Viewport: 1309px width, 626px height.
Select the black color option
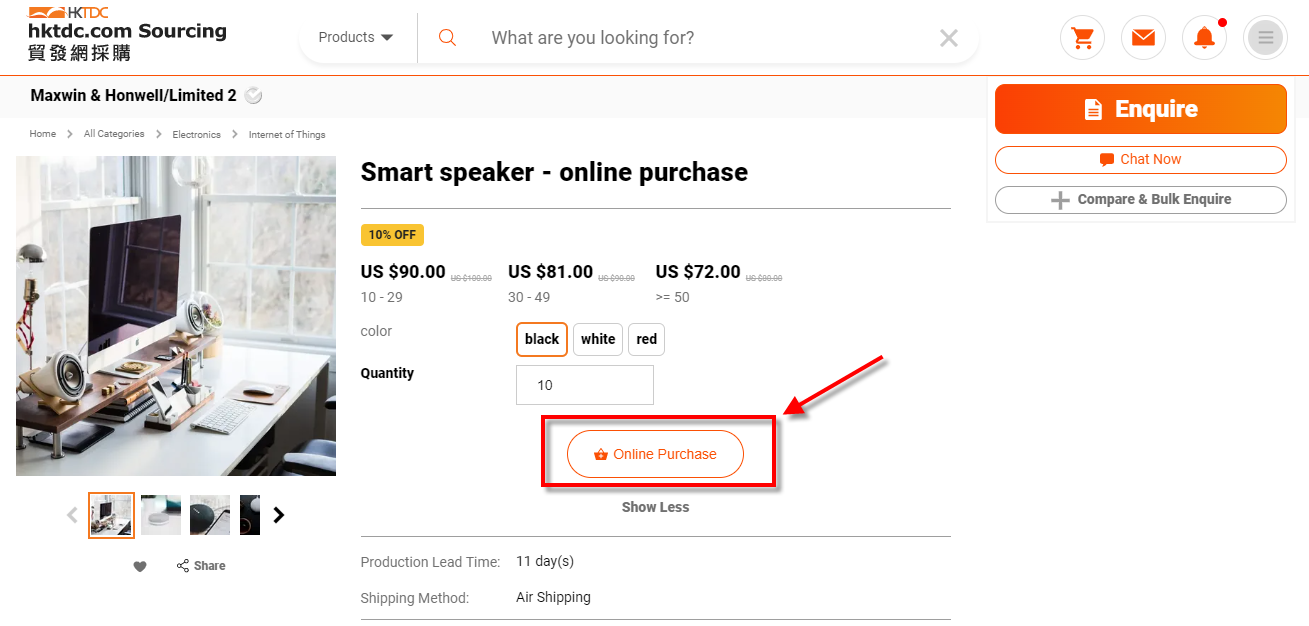click(542, 339)
